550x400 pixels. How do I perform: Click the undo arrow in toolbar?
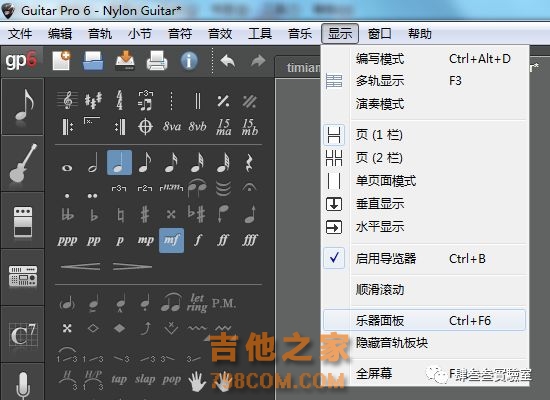[228, 61]
